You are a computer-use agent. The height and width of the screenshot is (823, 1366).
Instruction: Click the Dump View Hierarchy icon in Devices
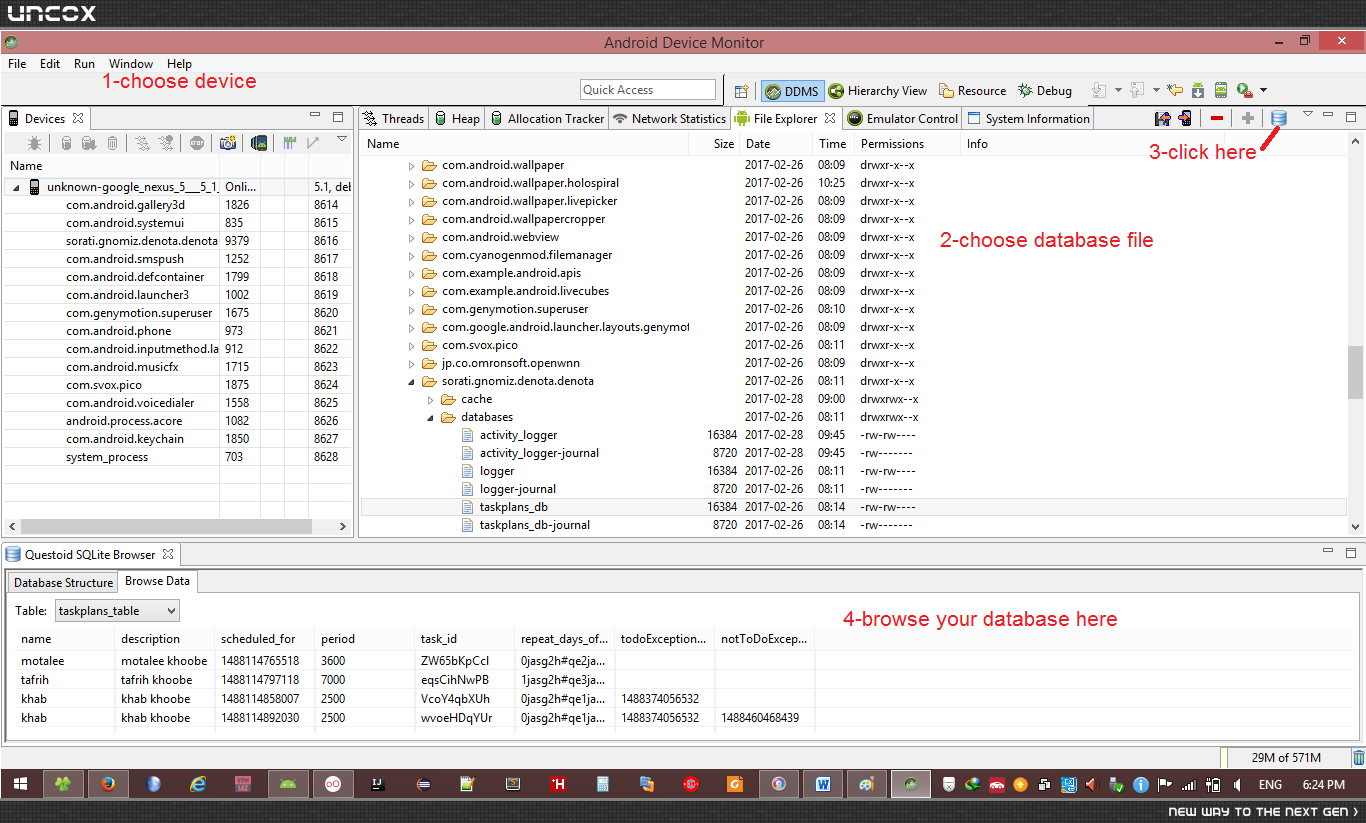(259, 143)
